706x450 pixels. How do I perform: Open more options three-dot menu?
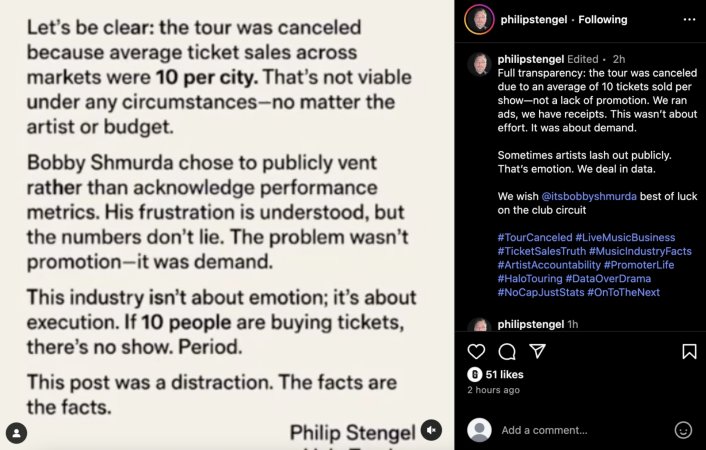click(689, 19)
